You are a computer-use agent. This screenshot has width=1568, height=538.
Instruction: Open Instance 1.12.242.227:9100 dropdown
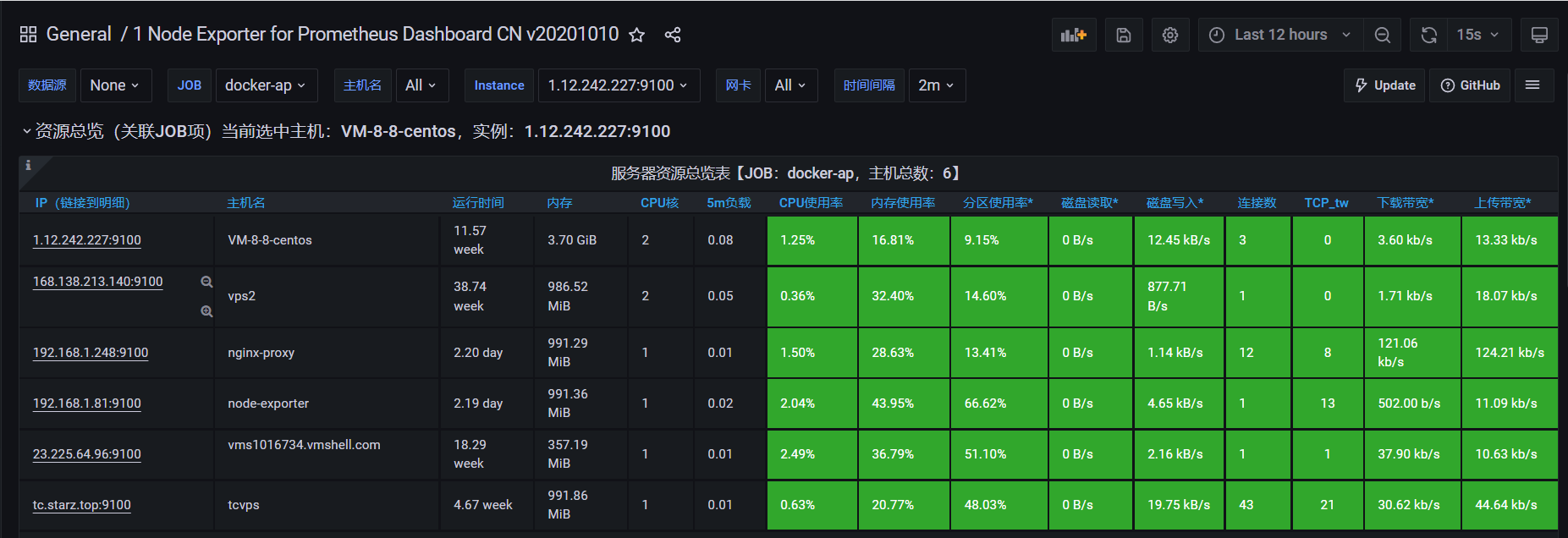pyautogui.click(x=619, y=85)
